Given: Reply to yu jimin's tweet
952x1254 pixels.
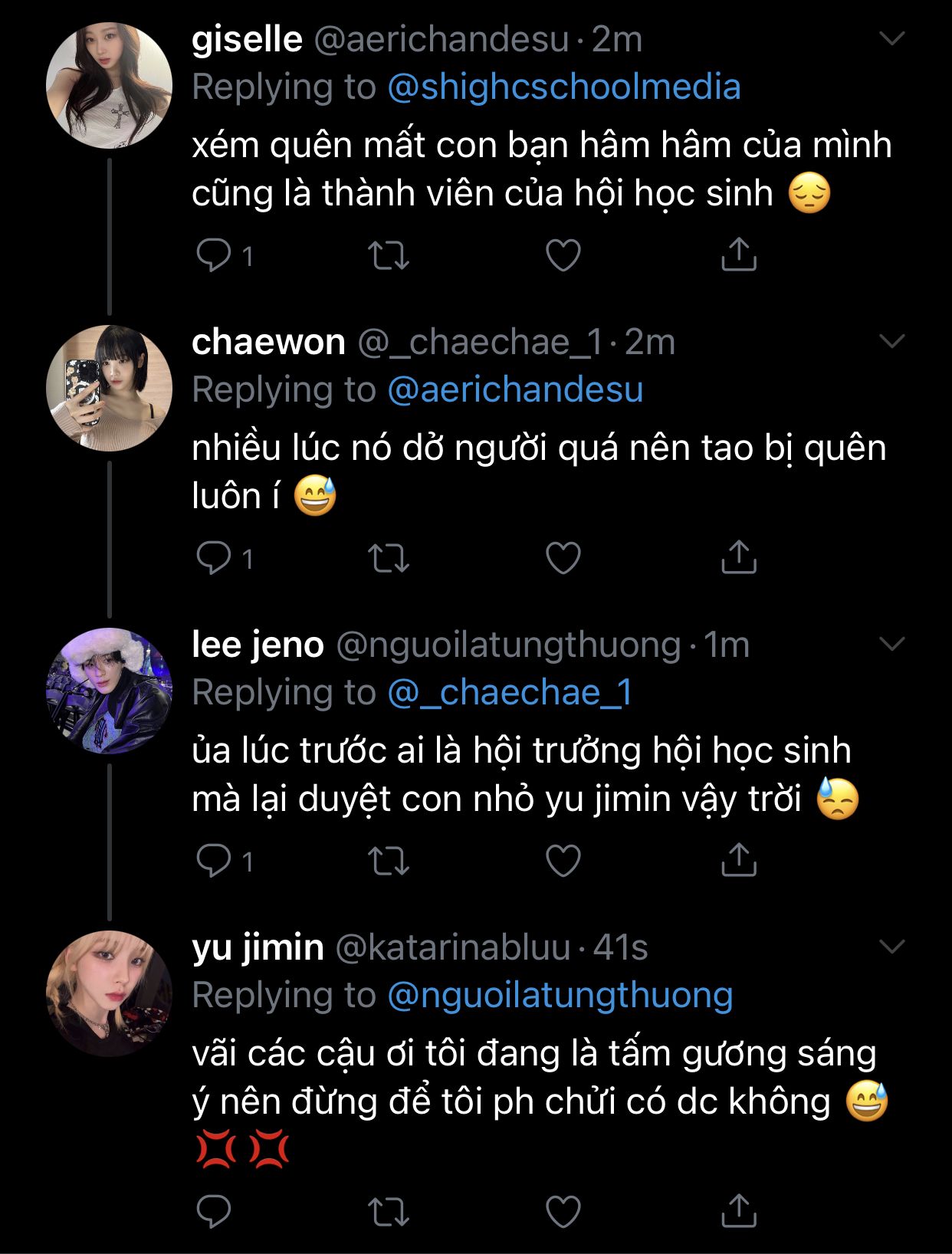Looking at the screenshot, I should 213,1211.
